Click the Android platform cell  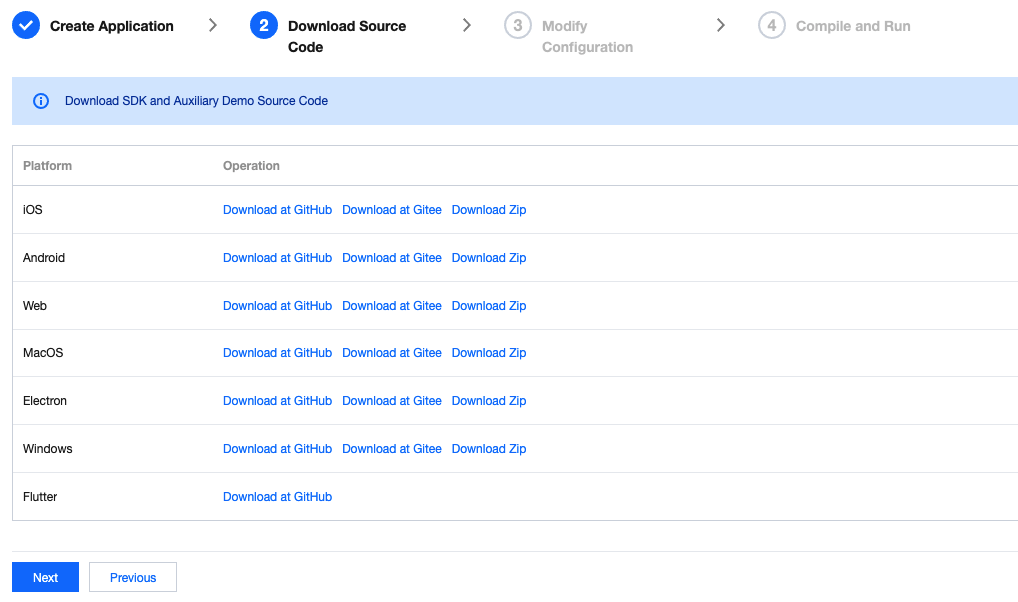click(x=43, y=258)
